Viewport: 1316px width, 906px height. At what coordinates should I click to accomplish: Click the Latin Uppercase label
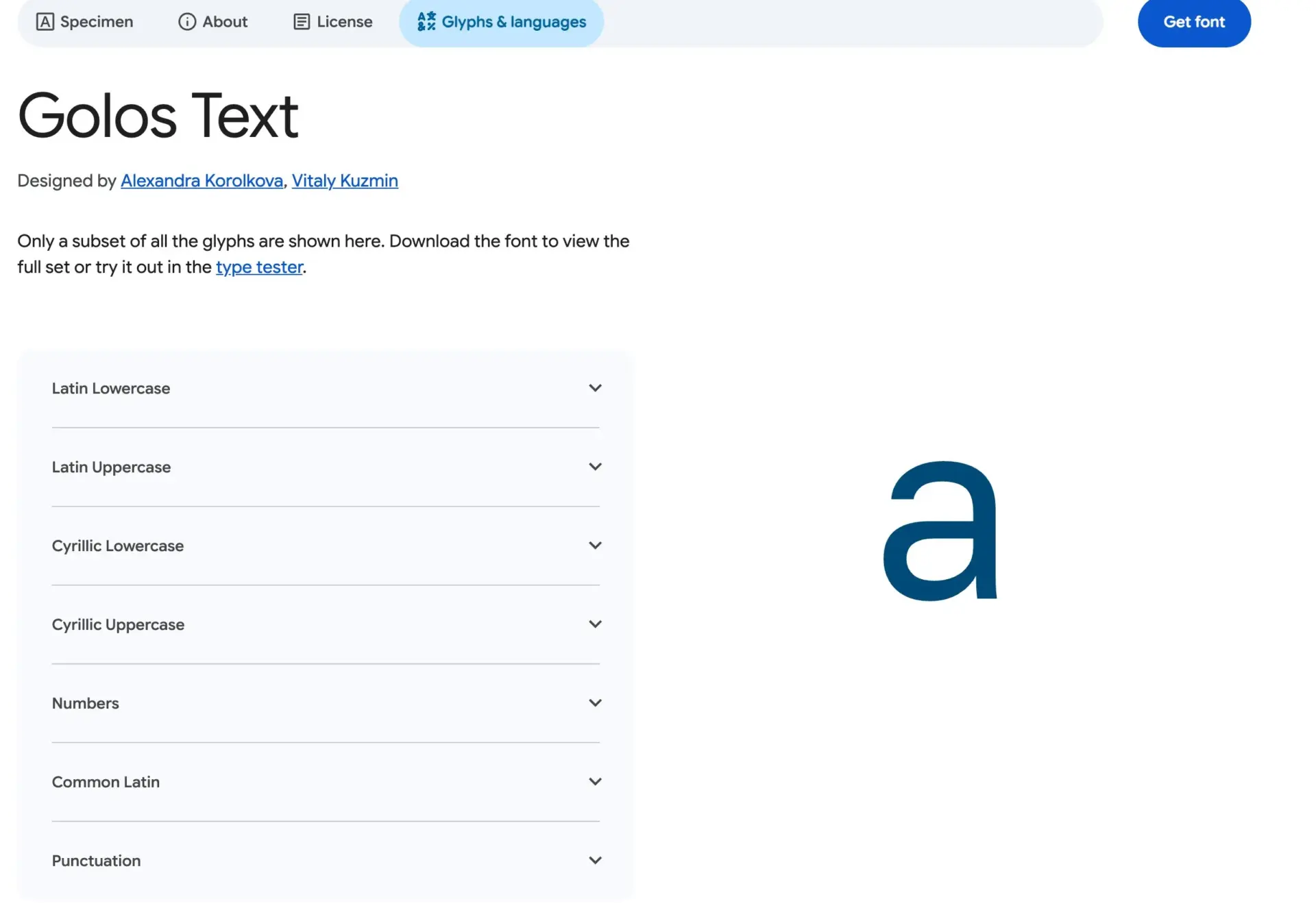tap(112, 467)
